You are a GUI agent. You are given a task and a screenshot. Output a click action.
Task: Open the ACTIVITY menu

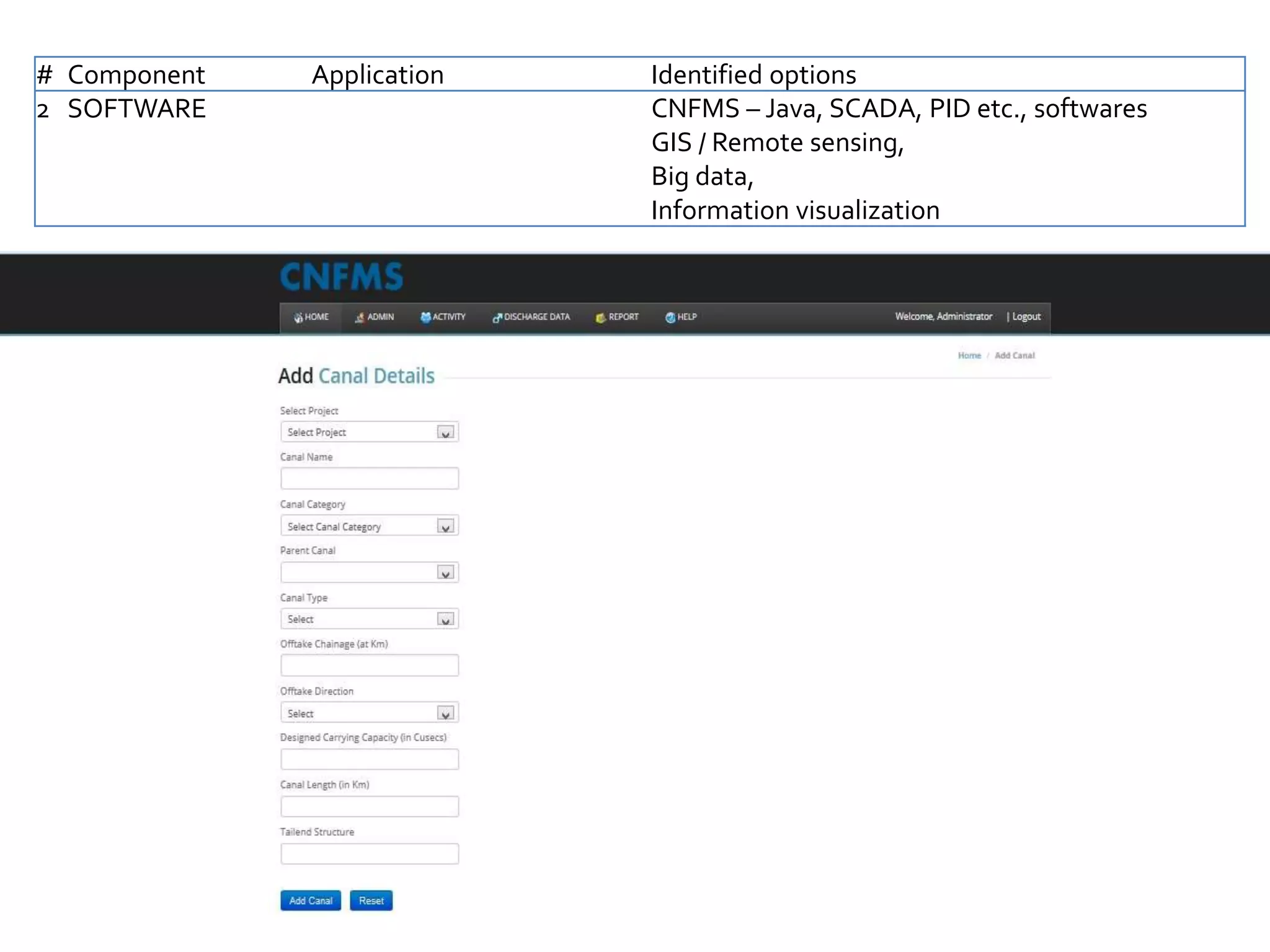click(443, 317)
